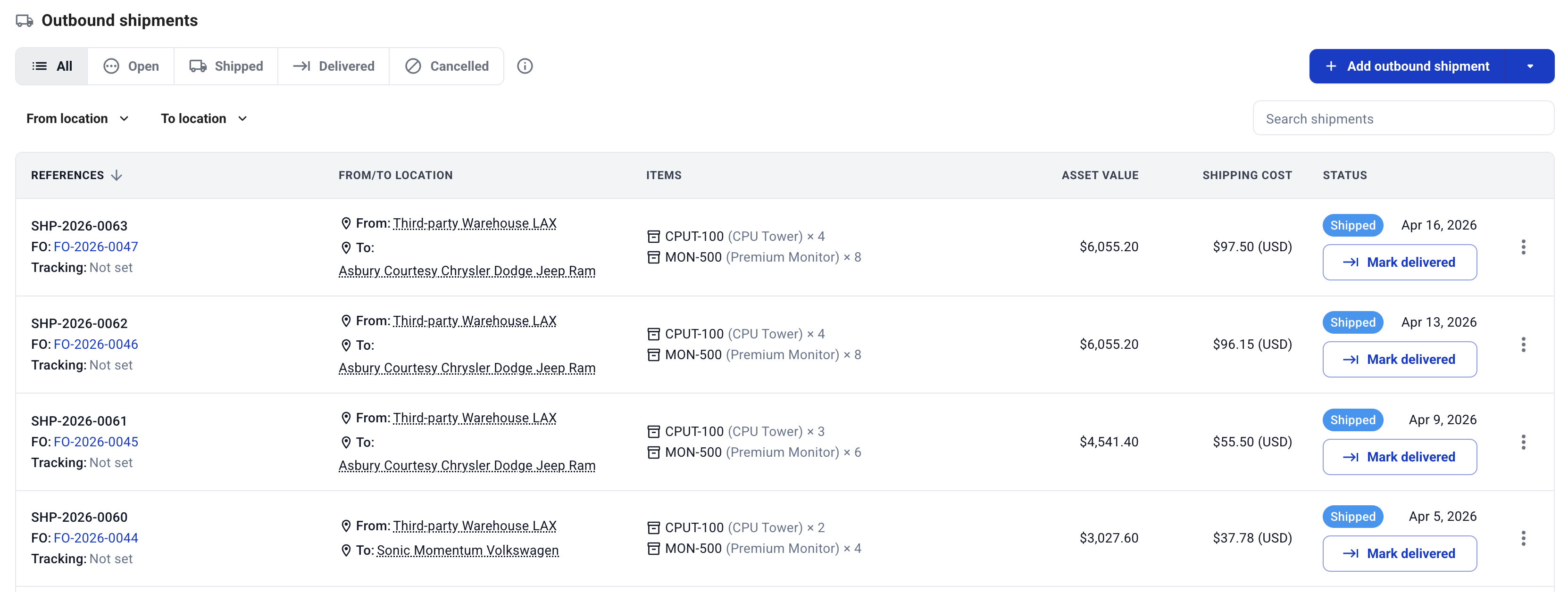Open the kebab menu for SHP-2026-0061
Screen dimensions: 1568x592
tap(1523, 442)
